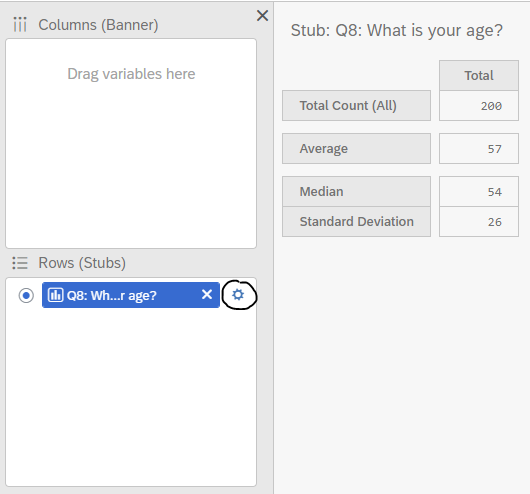Click the Total Count value 200 cell
The width and height of the screenshot is (530, 494).
(x=479, y=105)
